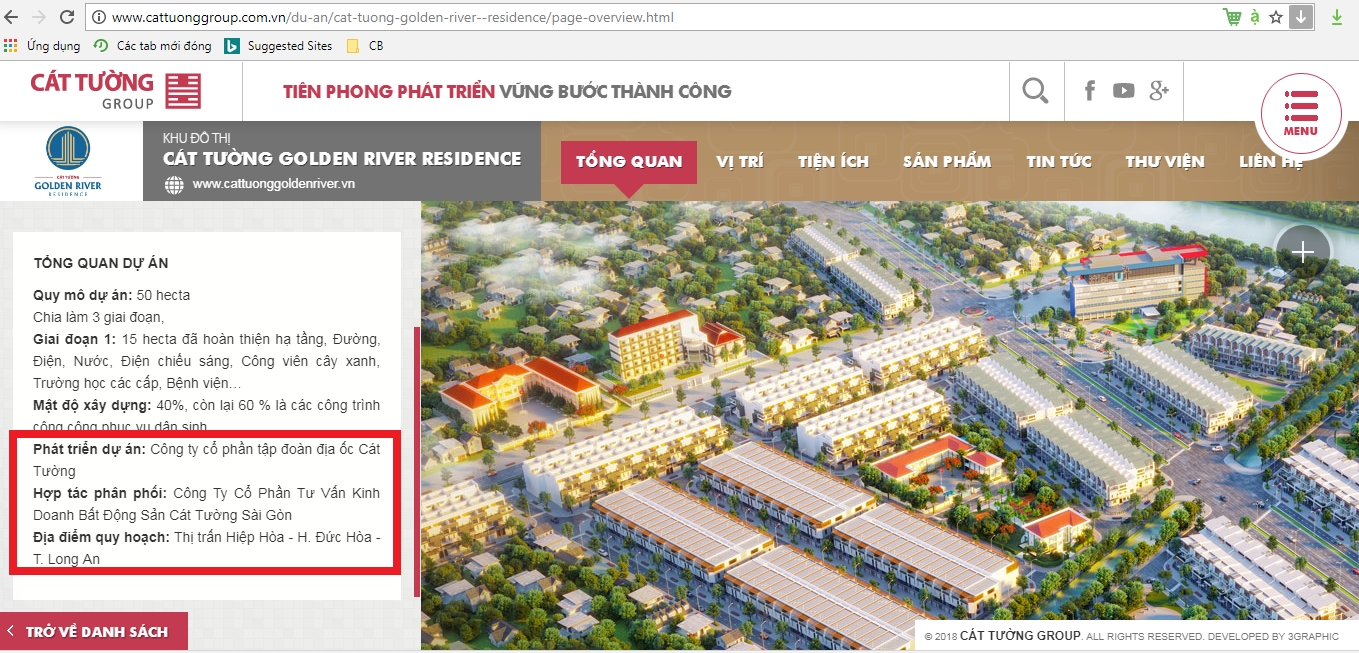Open the YouTube icon link
This screenshot has width=1359, height=653.
(1124, 91)
